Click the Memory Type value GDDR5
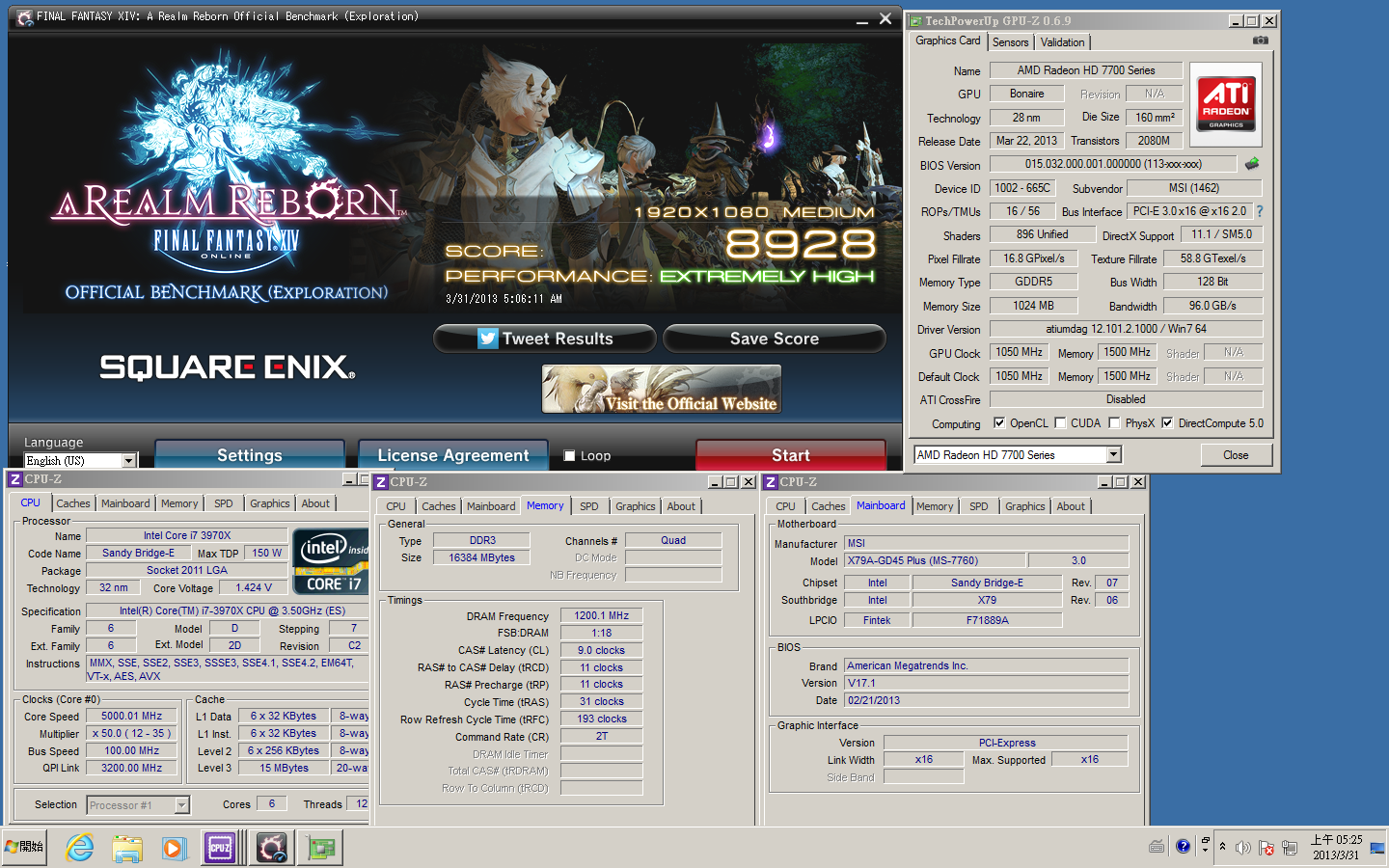 click(1033, 282)
